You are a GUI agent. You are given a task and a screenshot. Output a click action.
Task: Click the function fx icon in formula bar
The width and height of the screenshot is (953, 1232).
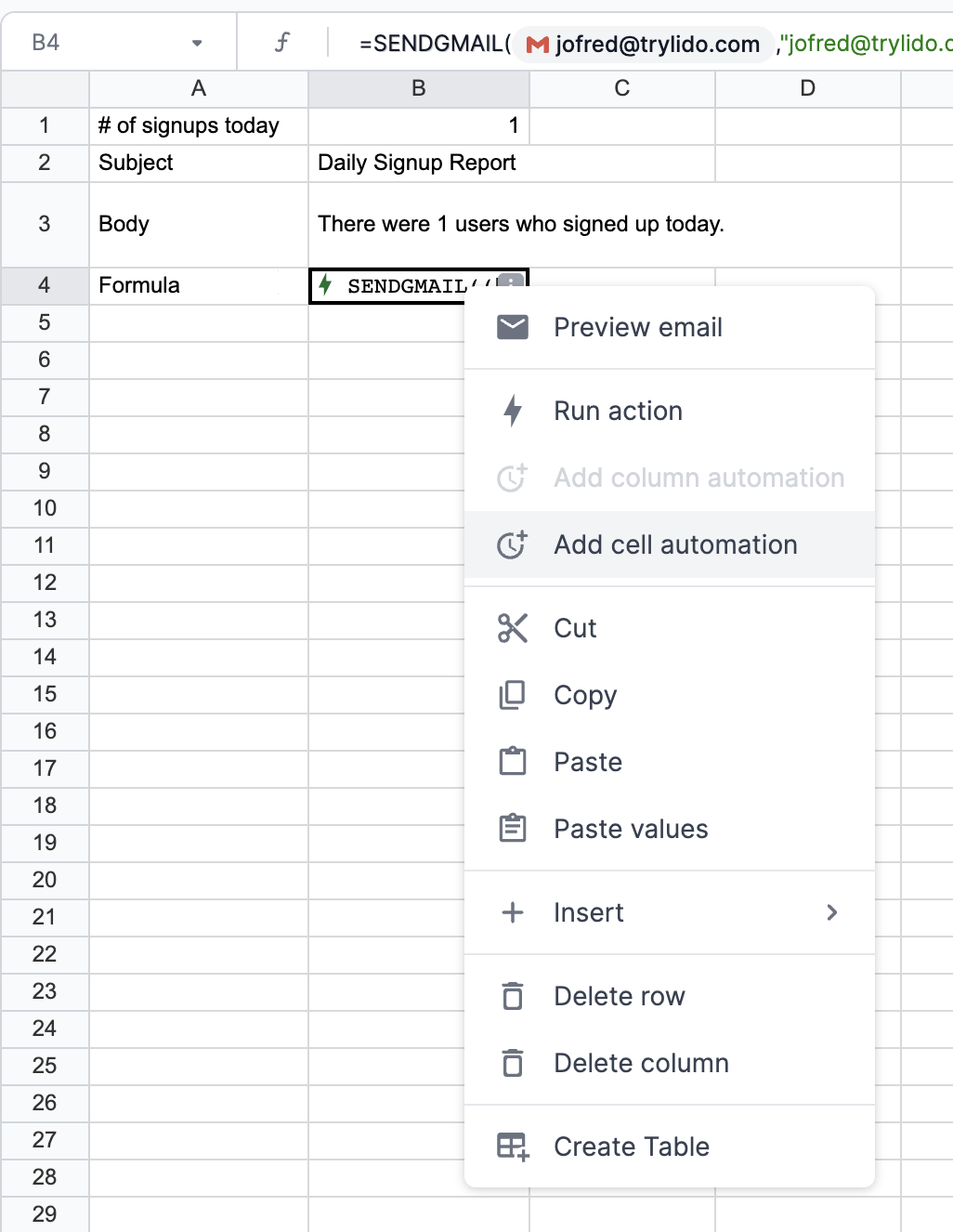tap(282, 43)
